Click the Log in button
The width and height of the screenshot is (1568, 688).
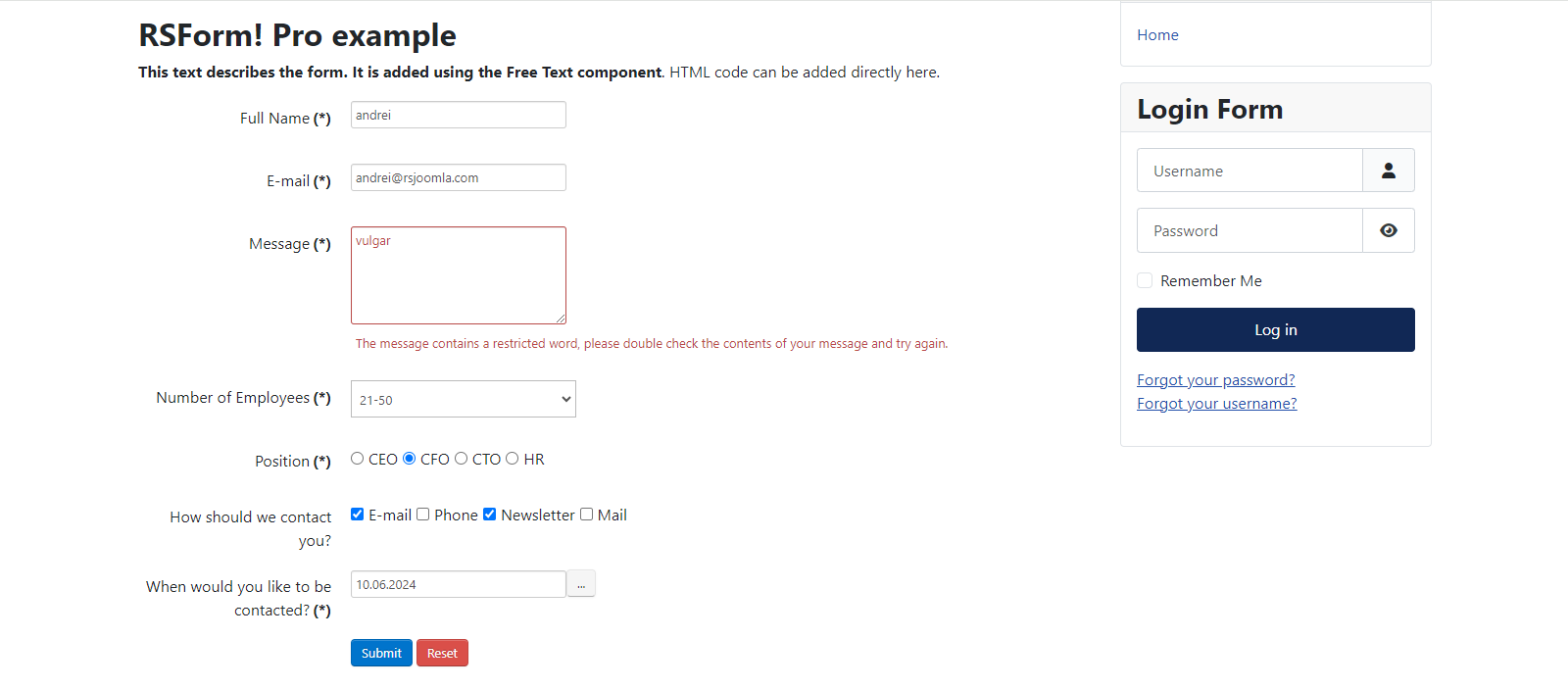pyautogui.click(x=1275, y=329)
